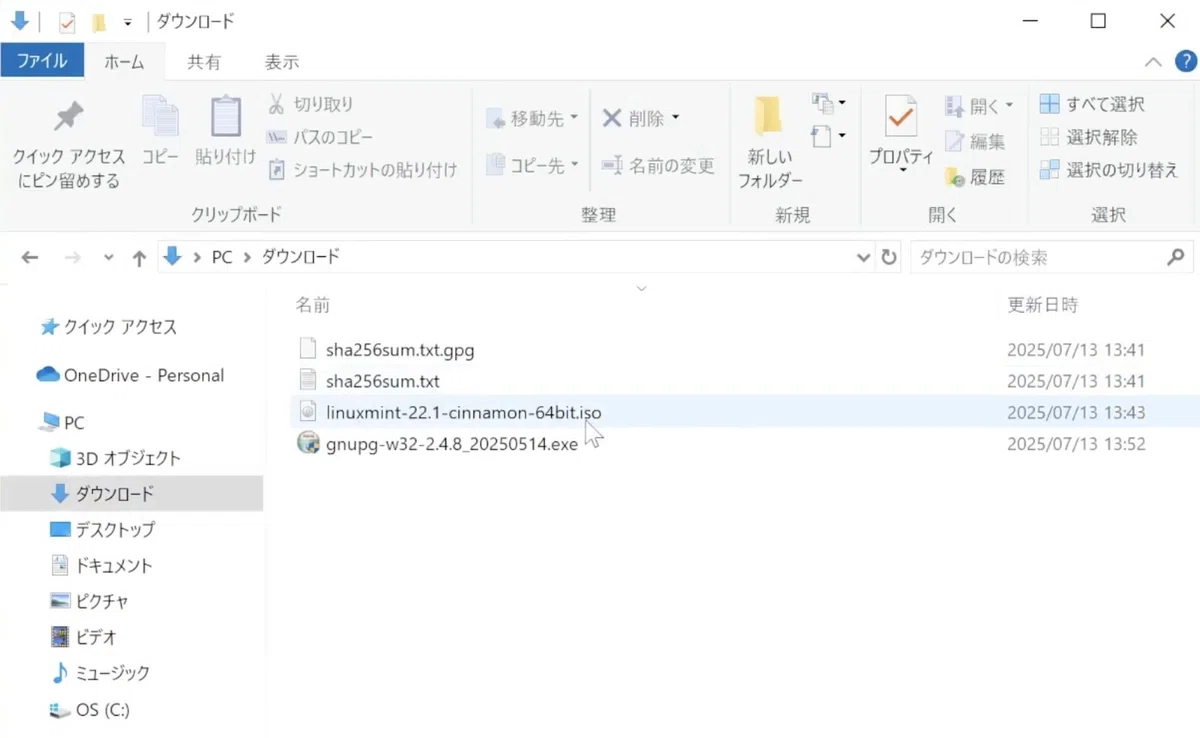Viewport: 1200px width, 738px height.
Task: Click Select none (選択解除)
Action: [1088, 137]
